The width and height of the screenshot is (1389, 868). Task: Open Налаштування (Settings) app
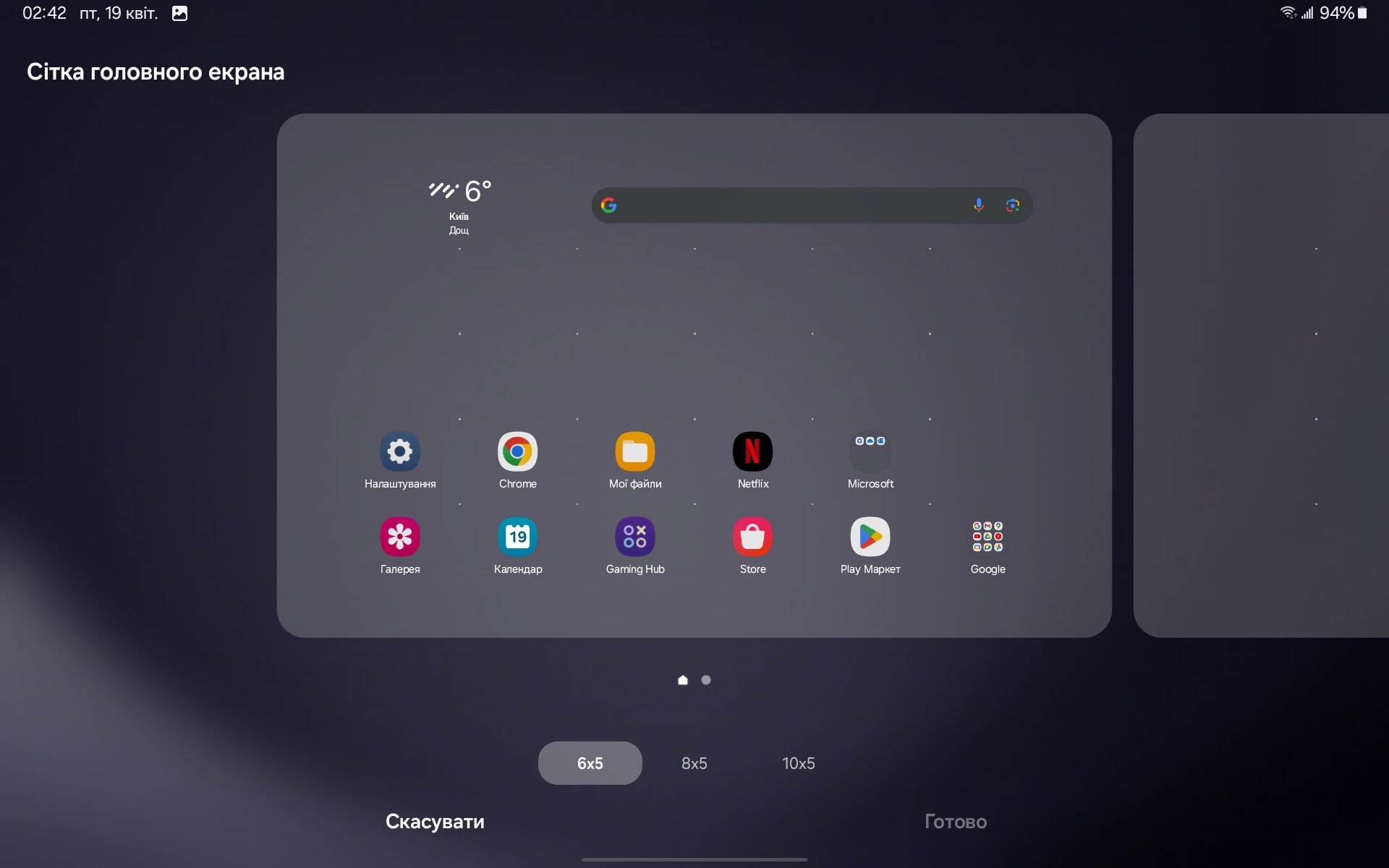(x=400, y=452)
